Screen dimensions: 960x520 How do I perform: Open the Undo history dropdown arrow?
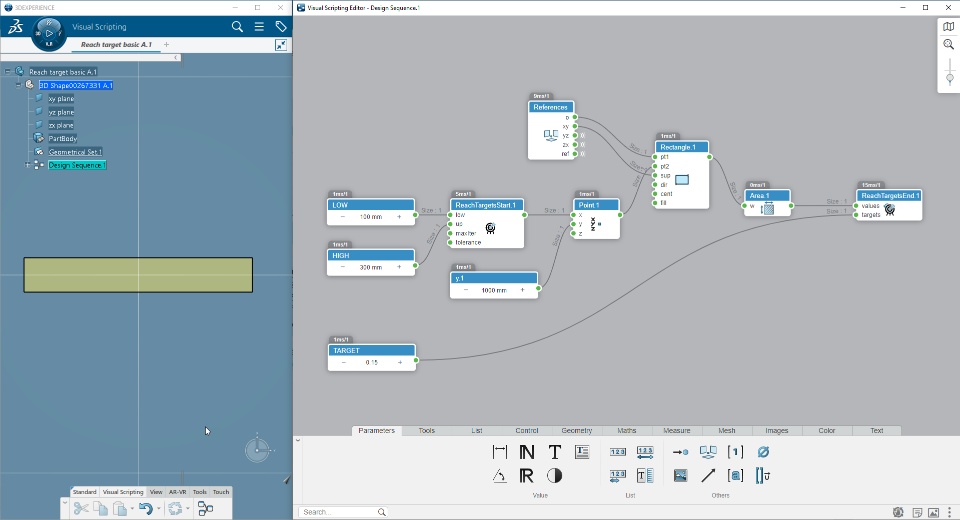coord(159,509)
